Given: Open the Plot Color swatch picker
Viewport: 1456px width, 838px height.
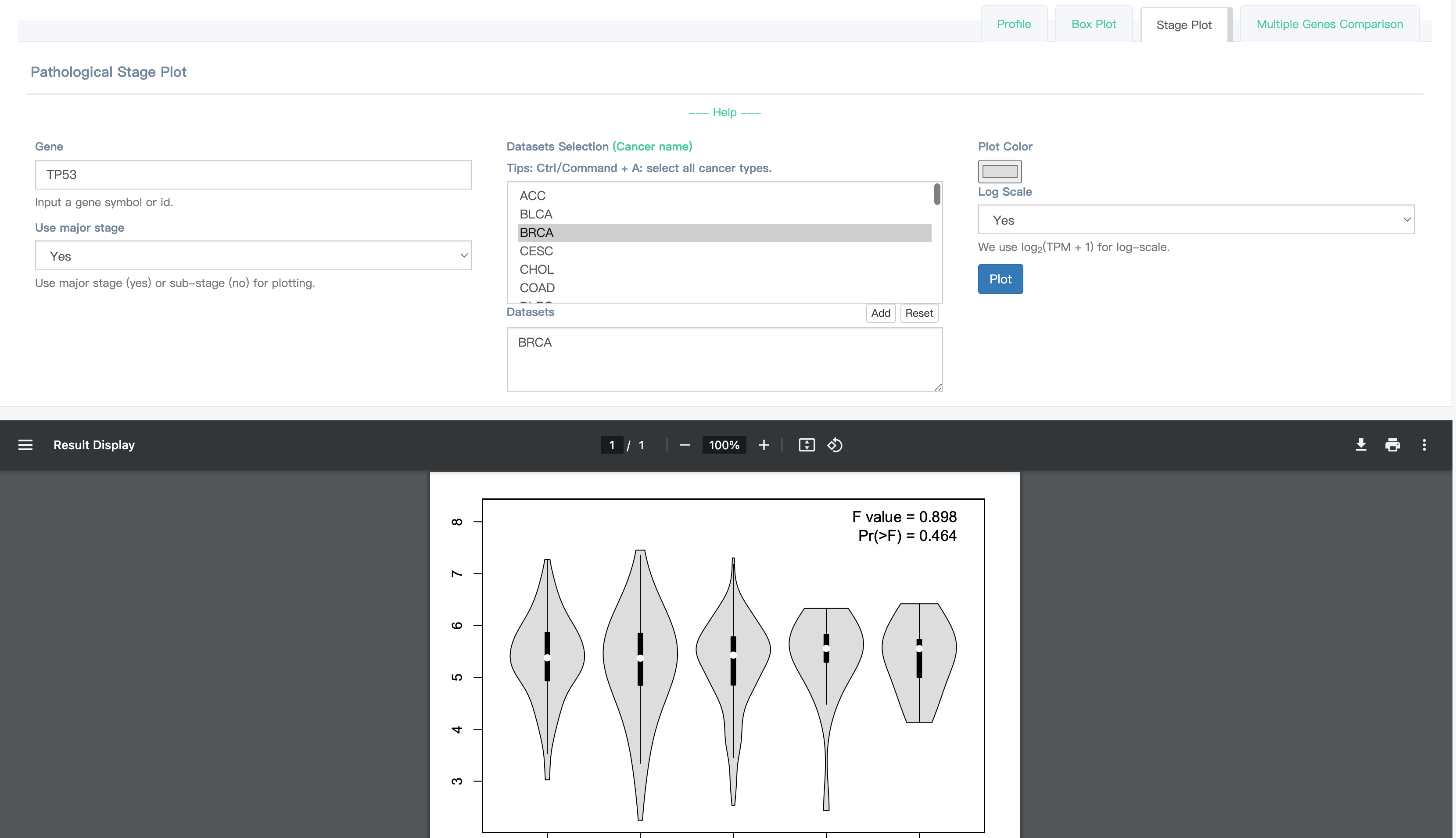Looking at the screenshot, I should coord(1000,171).
